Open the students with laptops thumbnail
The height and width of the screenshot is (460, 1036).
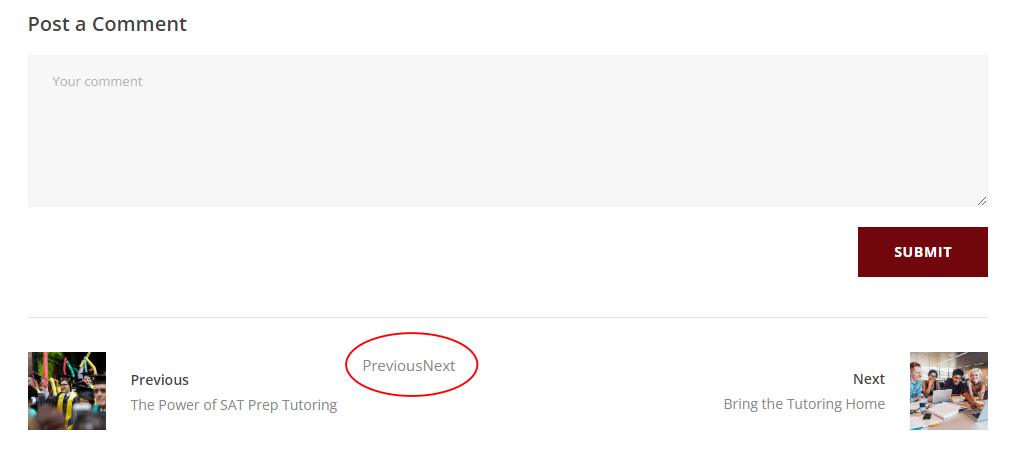(949, 391)
